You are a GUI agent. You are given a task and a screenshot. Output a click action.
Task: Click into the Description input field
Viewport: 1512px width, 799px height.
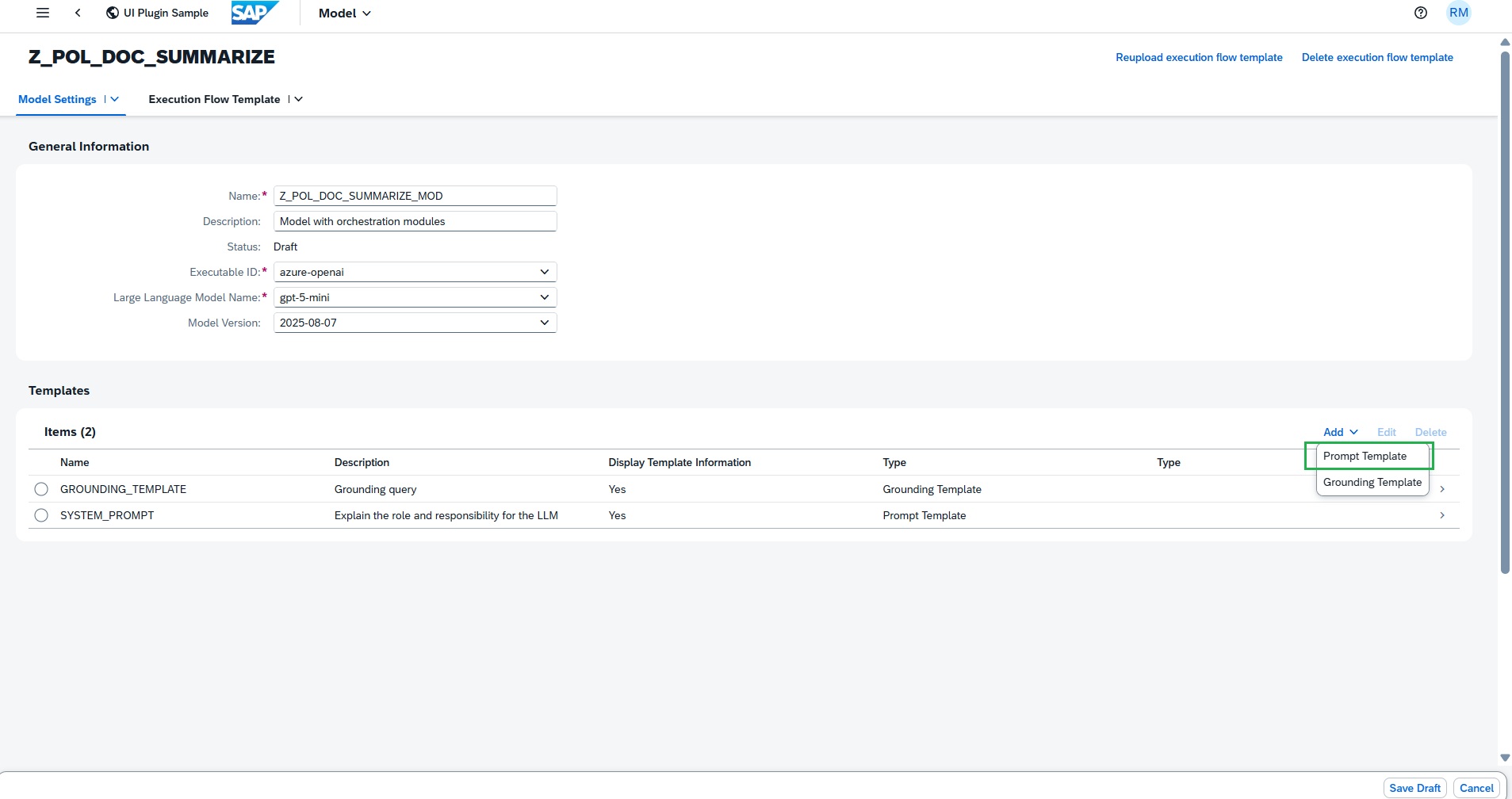click(x=415, y=221)
